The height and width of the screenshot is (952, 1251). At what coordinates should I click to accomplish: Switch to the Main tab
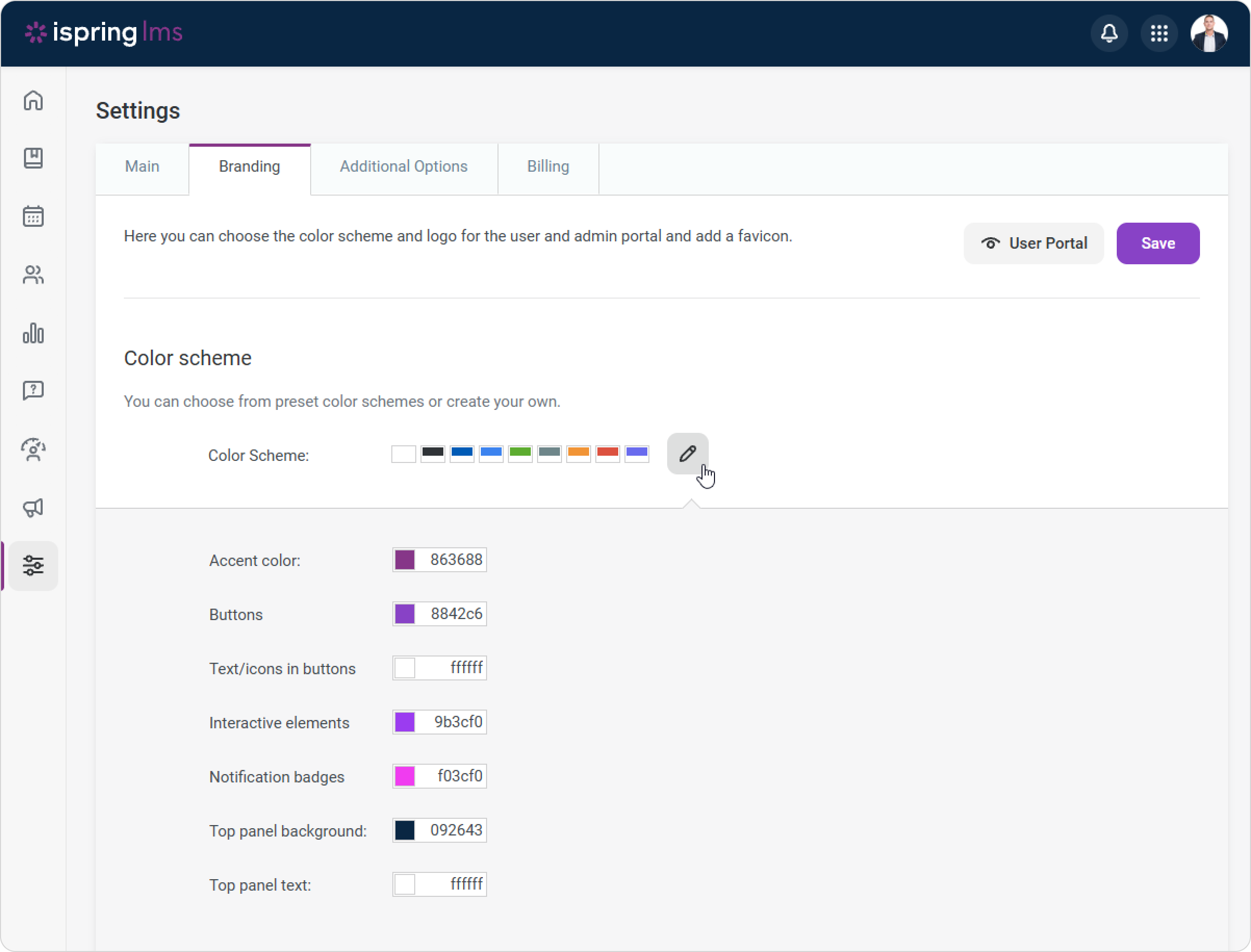[142, 166]
